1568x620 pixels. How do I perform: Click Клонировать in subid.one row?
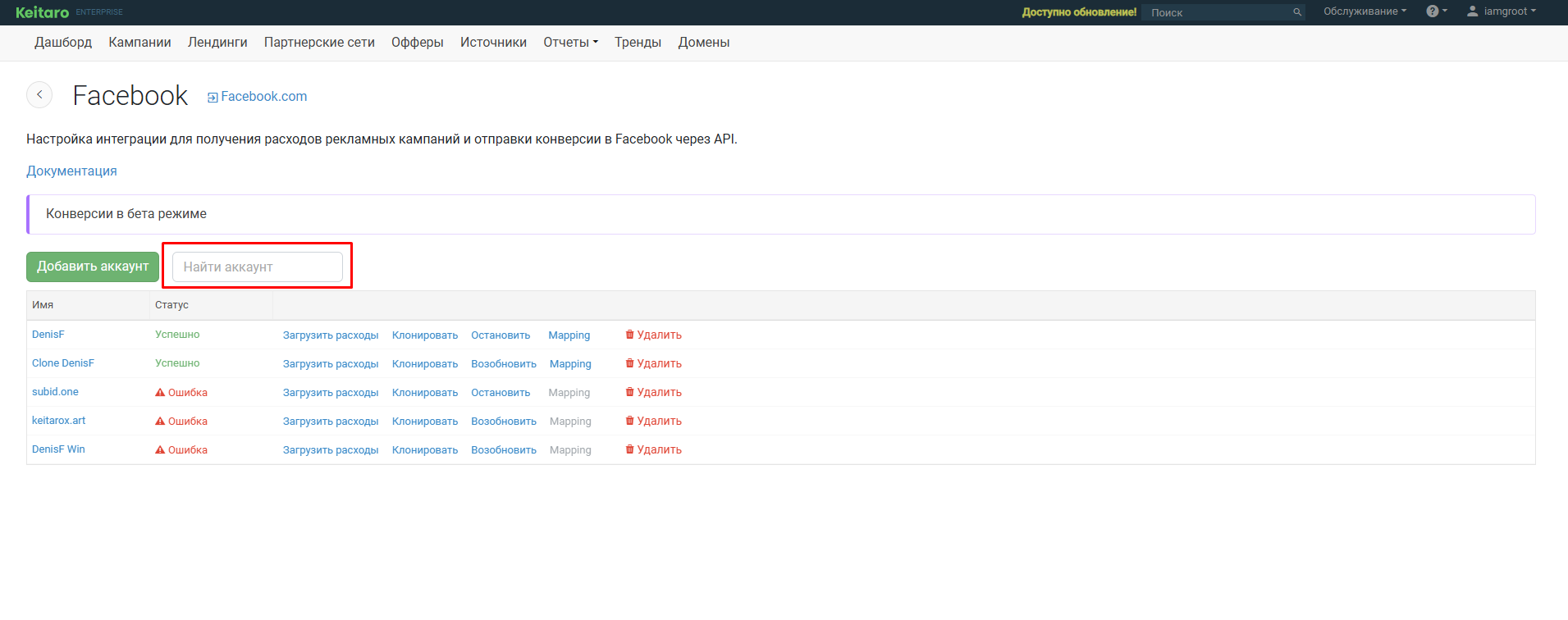pyautogui.click(x=425, y=393)
